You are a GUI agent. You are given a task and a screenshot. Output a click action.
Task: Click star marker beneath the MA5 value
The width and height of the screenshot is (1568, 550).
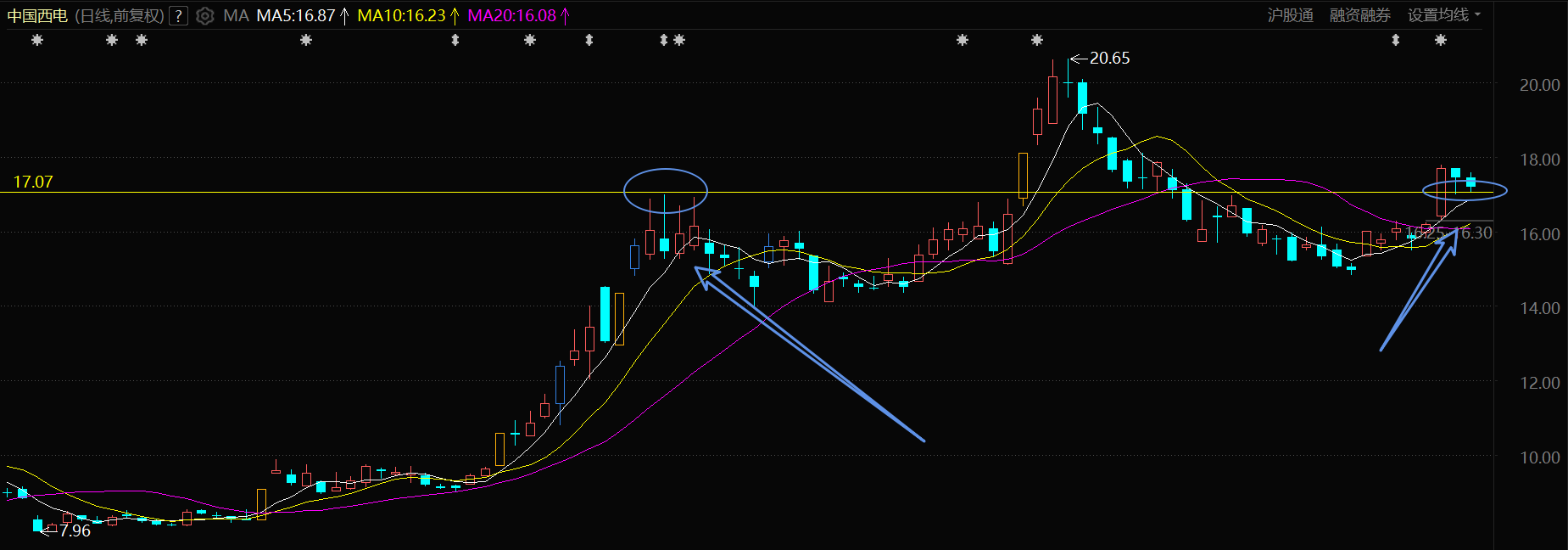point(306,40)
